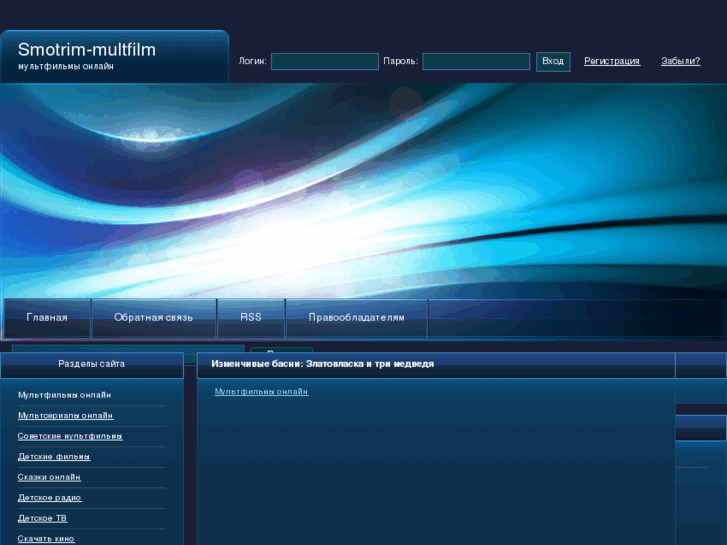
Task: Open the Обратная связь menu item
Action: [x=153, y=318]
